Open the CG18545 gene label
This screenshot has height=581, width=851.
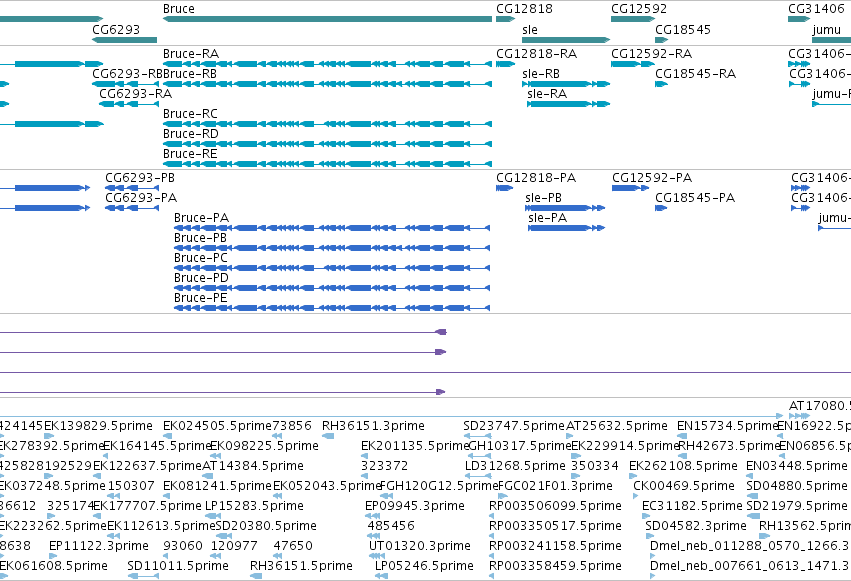tap(683, 29)
